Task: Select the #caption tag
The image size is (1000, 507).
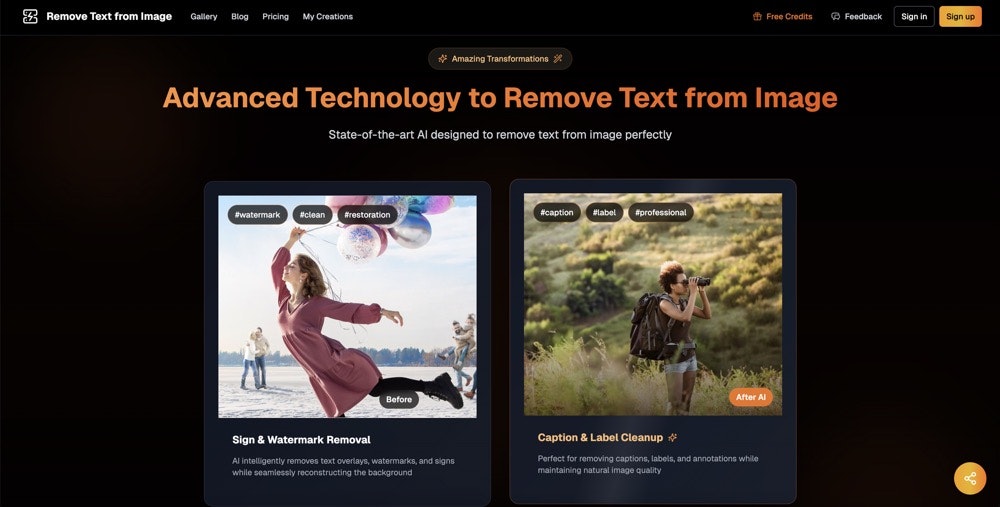Action: point(557,212)
